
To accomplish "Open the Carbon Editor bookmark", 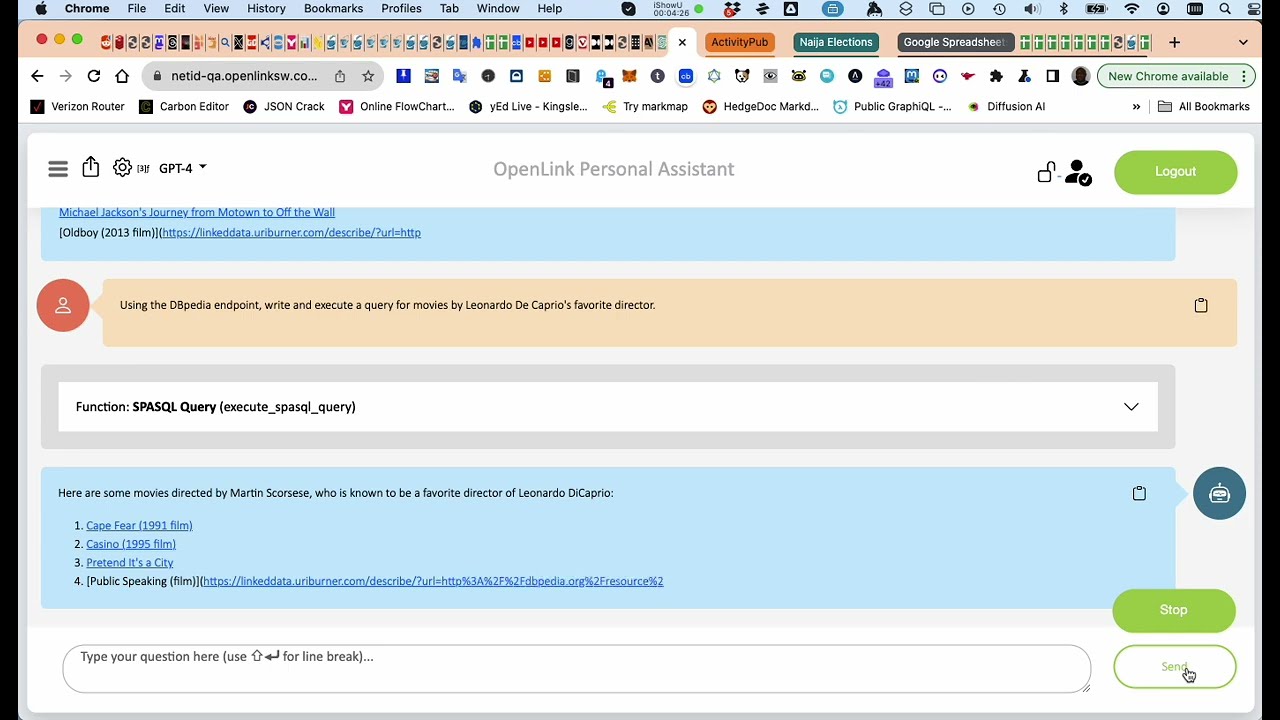I will click(x=184, y=106).
